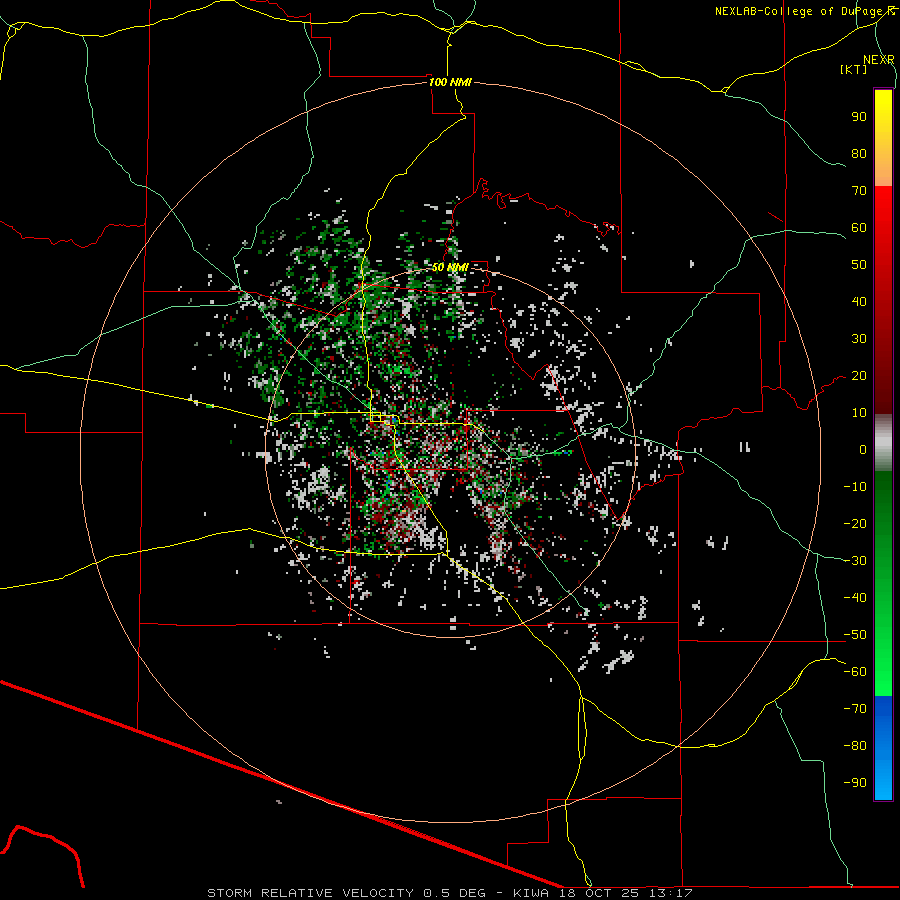Pick the "-70" value on the velocity scale
The height and width of the screenshot is (900, 900).
[855, 709]
